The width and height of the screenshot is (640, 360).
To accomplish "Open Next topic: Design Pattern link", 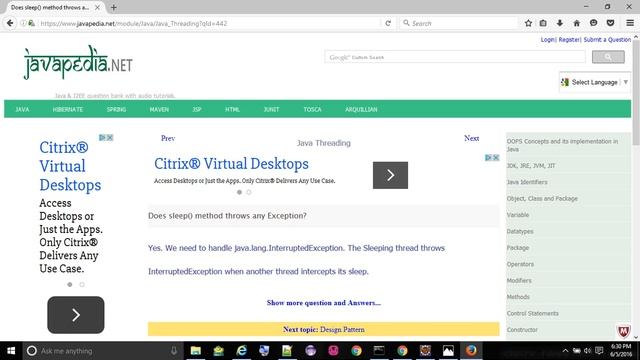I will (324, 329).
